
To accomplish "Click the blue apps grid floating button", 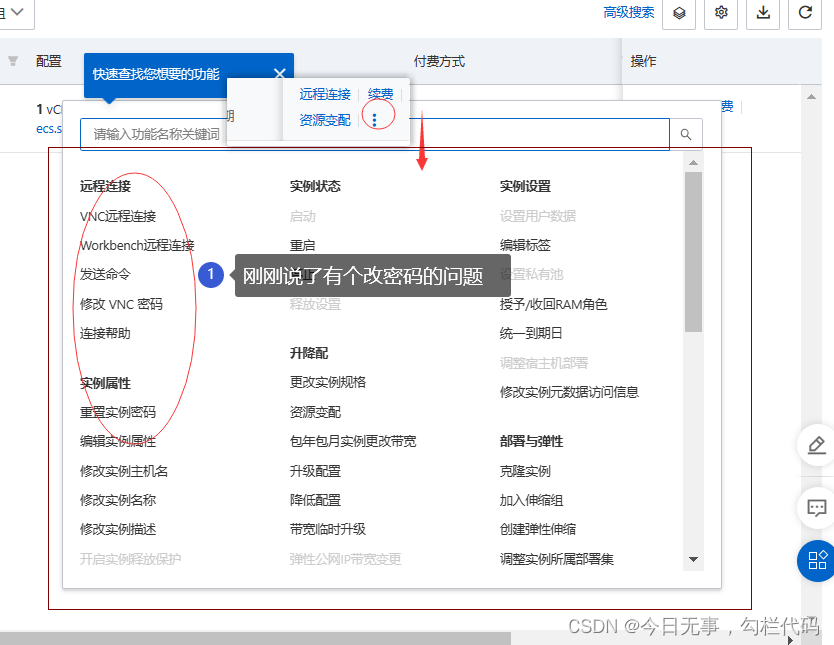I will click(x=816, y=560).
